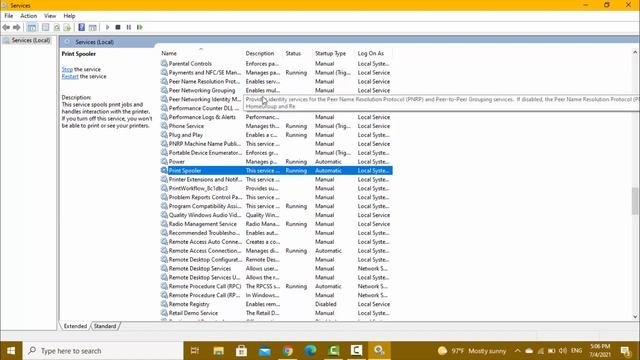Open the View menu
The width and height of the screenshot is (640, 360).
pos(50,16)
